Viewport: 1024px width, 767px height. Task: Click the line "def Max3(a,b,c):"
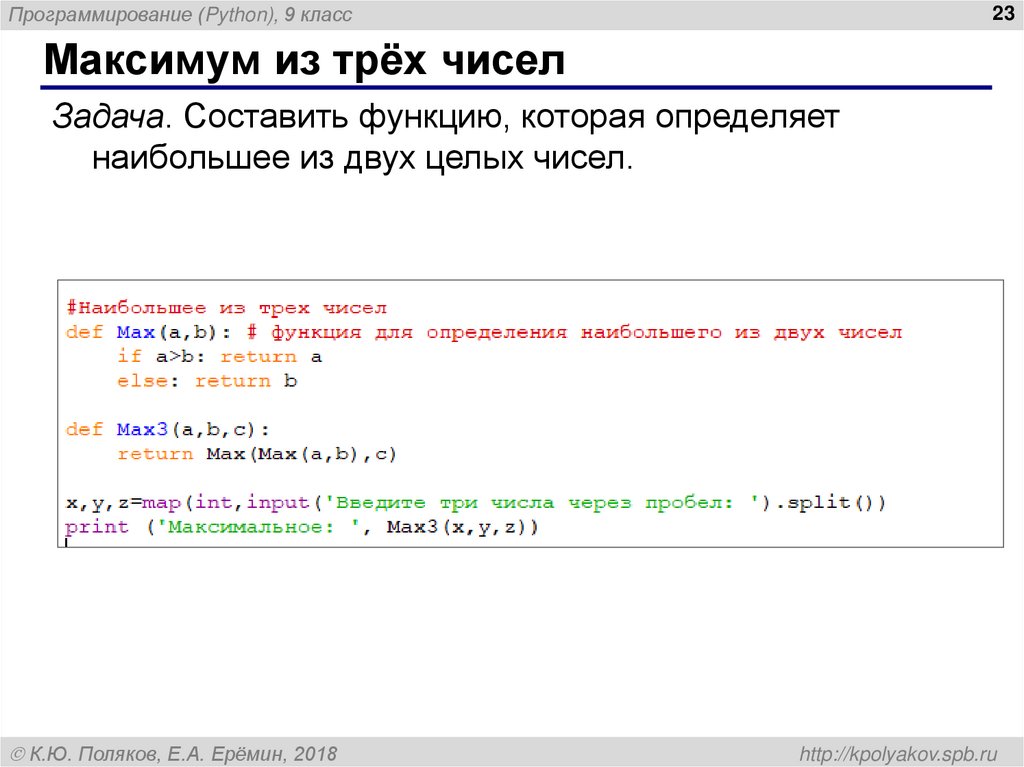pyautogui.click(x=166, y=428)
